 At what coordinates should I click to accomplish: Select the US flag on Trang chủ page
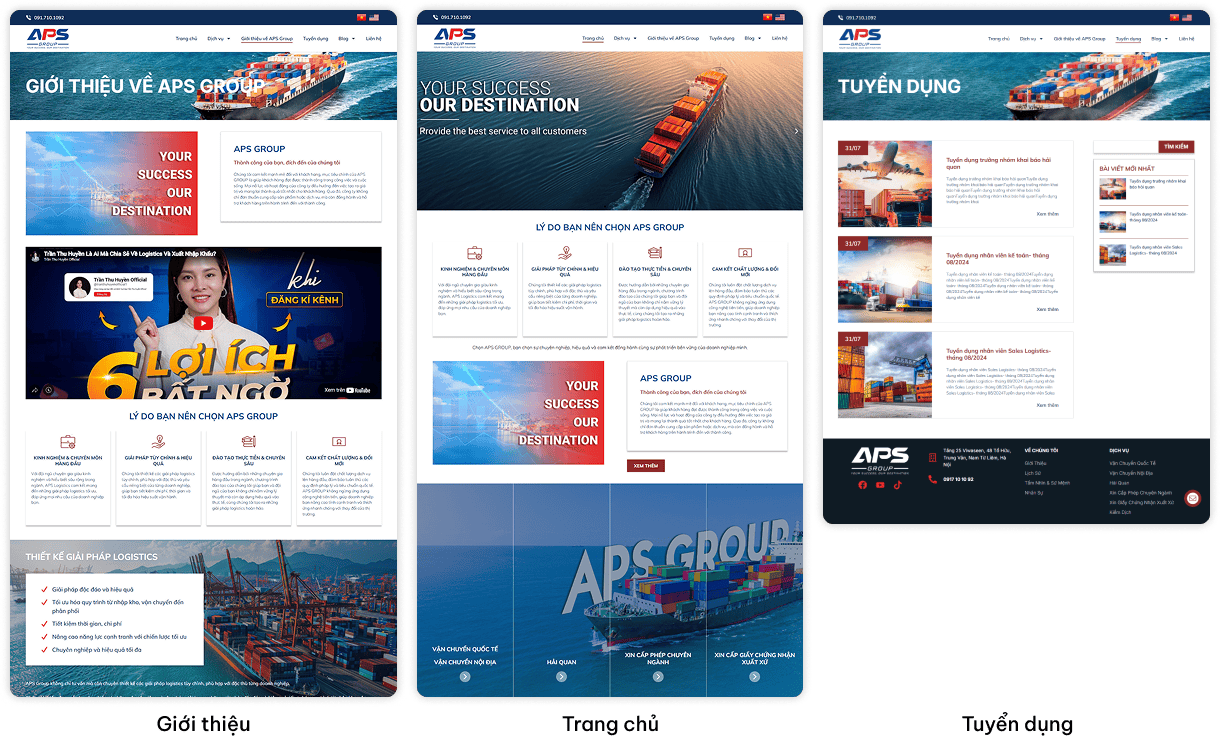pos(781,17)
